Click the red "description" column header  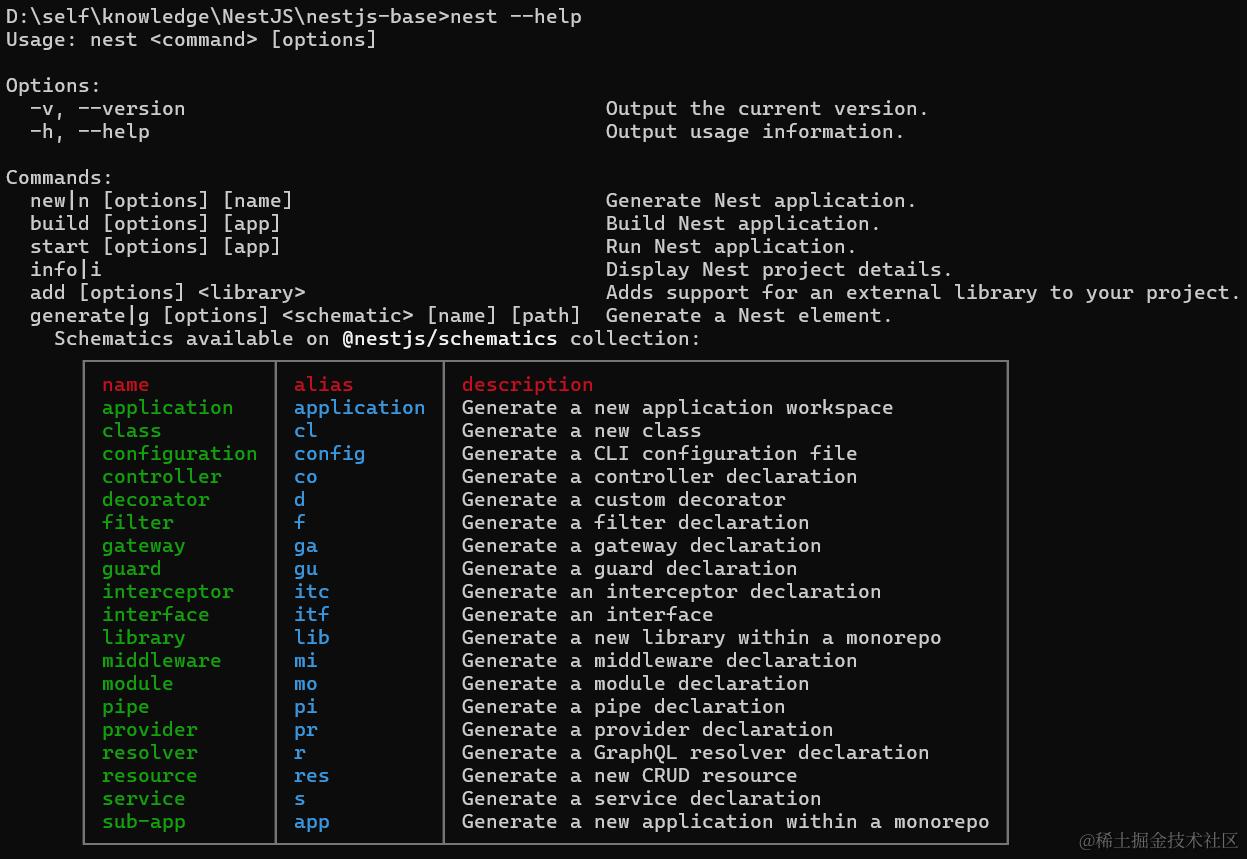[x=527, y=384]
